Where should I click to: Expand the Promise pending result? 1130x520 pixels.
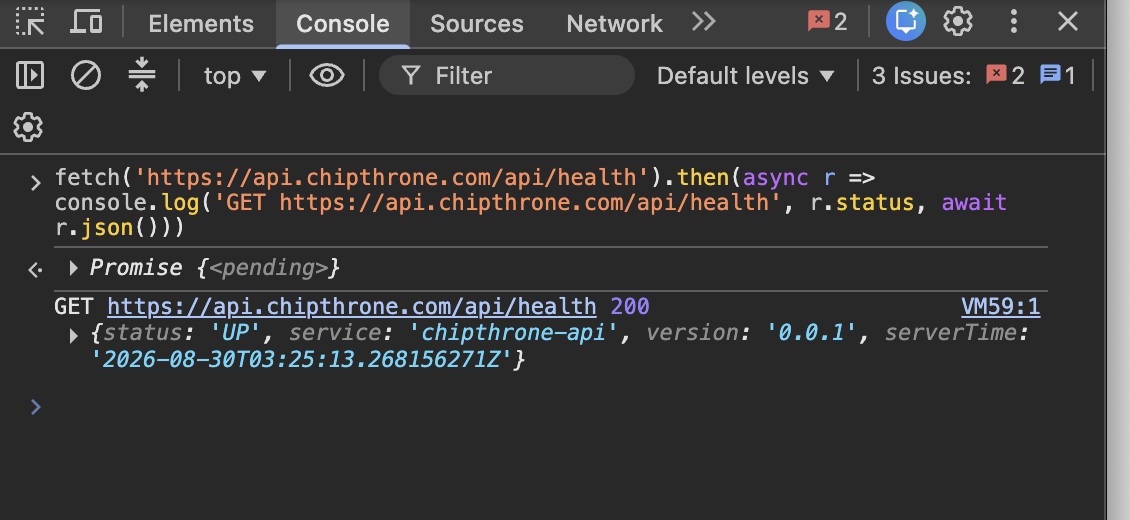(x=73, y=269)
